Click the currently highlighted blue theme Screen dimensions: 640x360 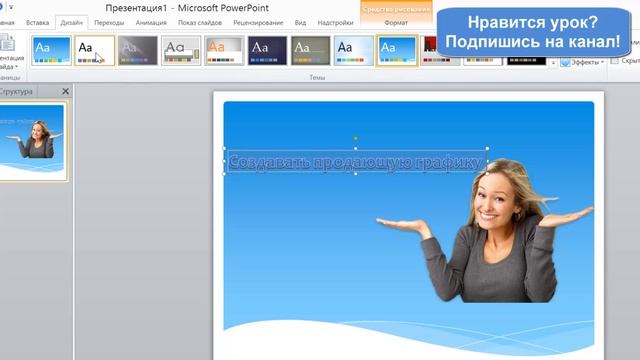pyautogui.click(x=397, y=51)
